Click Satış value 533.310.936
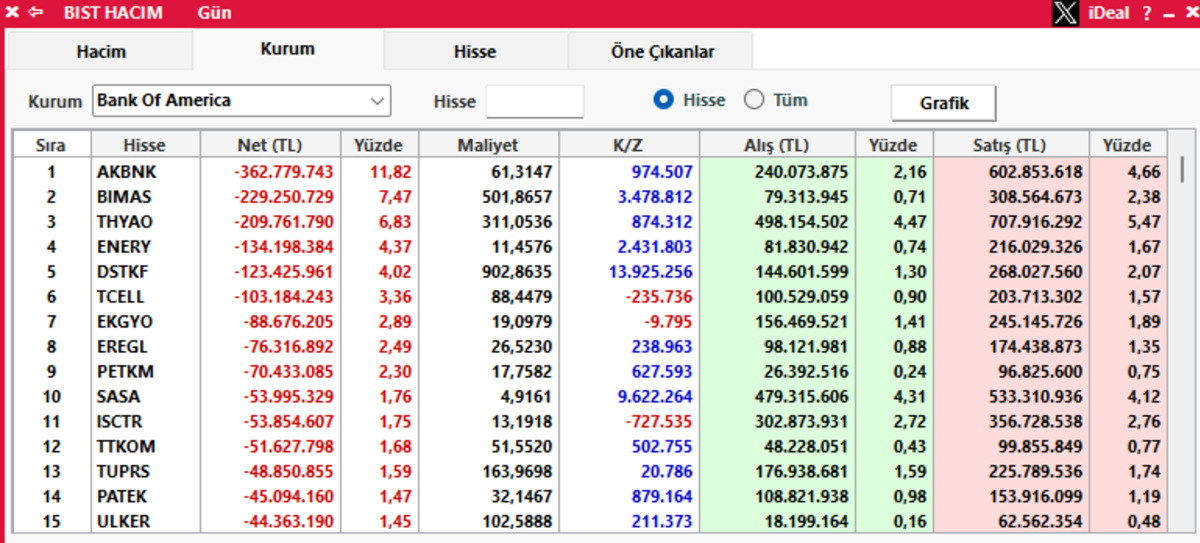1200x543 pixels. point(1036,397)
